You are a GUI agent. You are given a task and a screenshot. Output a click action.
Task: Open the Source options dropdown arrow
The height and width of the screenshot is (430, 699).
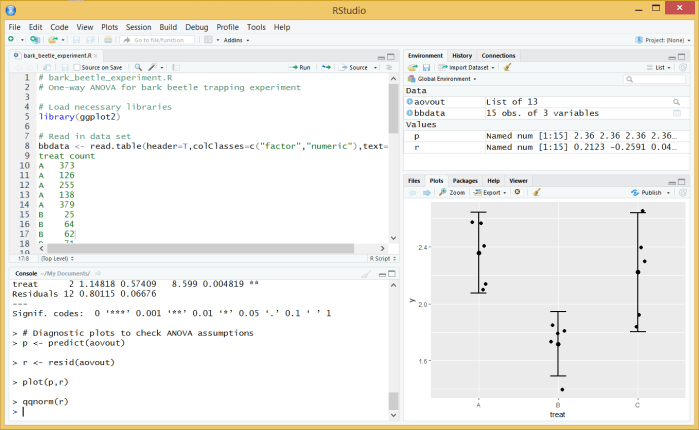[375, 68]
